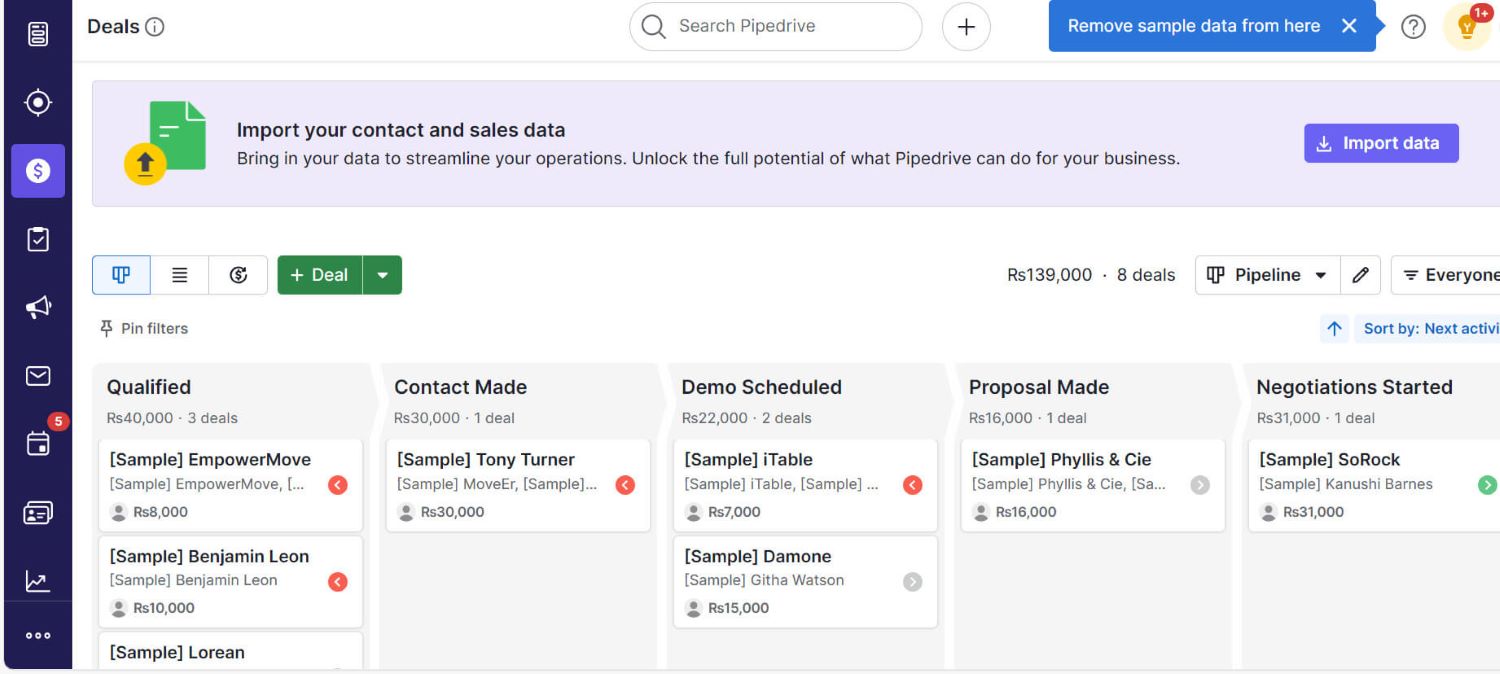Open the [Sample] Phyllis & Cie deal
Screen dimensions: 1500x674
1093,485
